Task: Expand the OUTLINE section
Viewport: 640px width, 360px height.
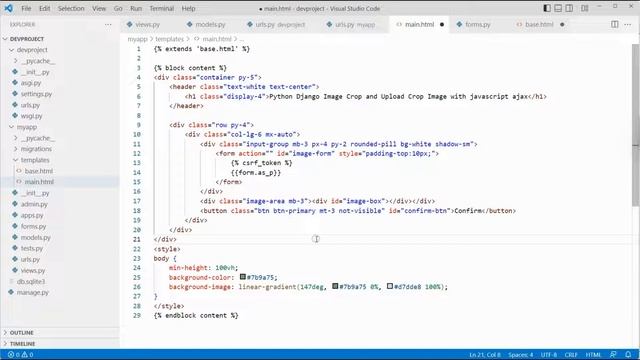Action: pyautogui.click(x=22, y=333)
